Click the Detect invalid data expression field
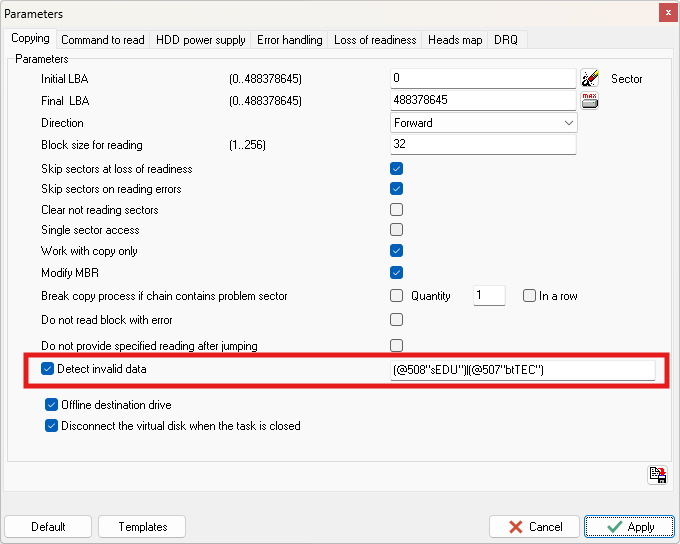The height and width of the screenshot is (544, 680). [522, 370]
